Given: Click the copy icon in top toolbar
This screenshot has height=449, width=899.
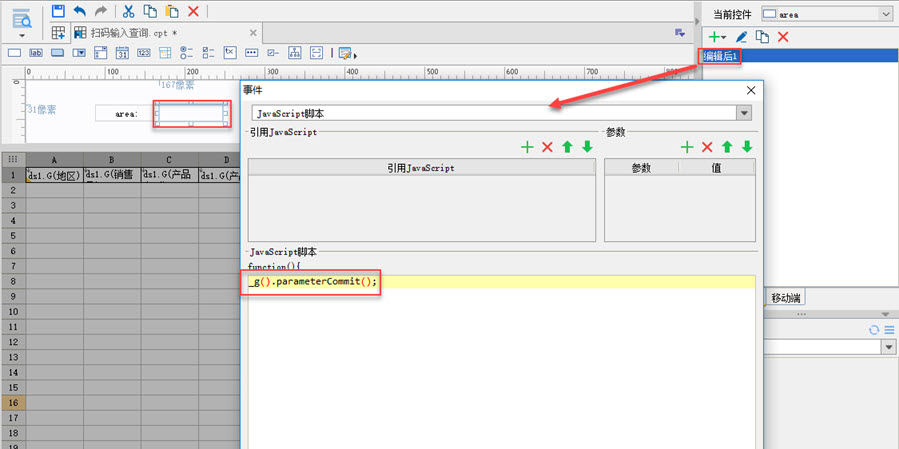Looking at the screenshot, I should (150, 10).
